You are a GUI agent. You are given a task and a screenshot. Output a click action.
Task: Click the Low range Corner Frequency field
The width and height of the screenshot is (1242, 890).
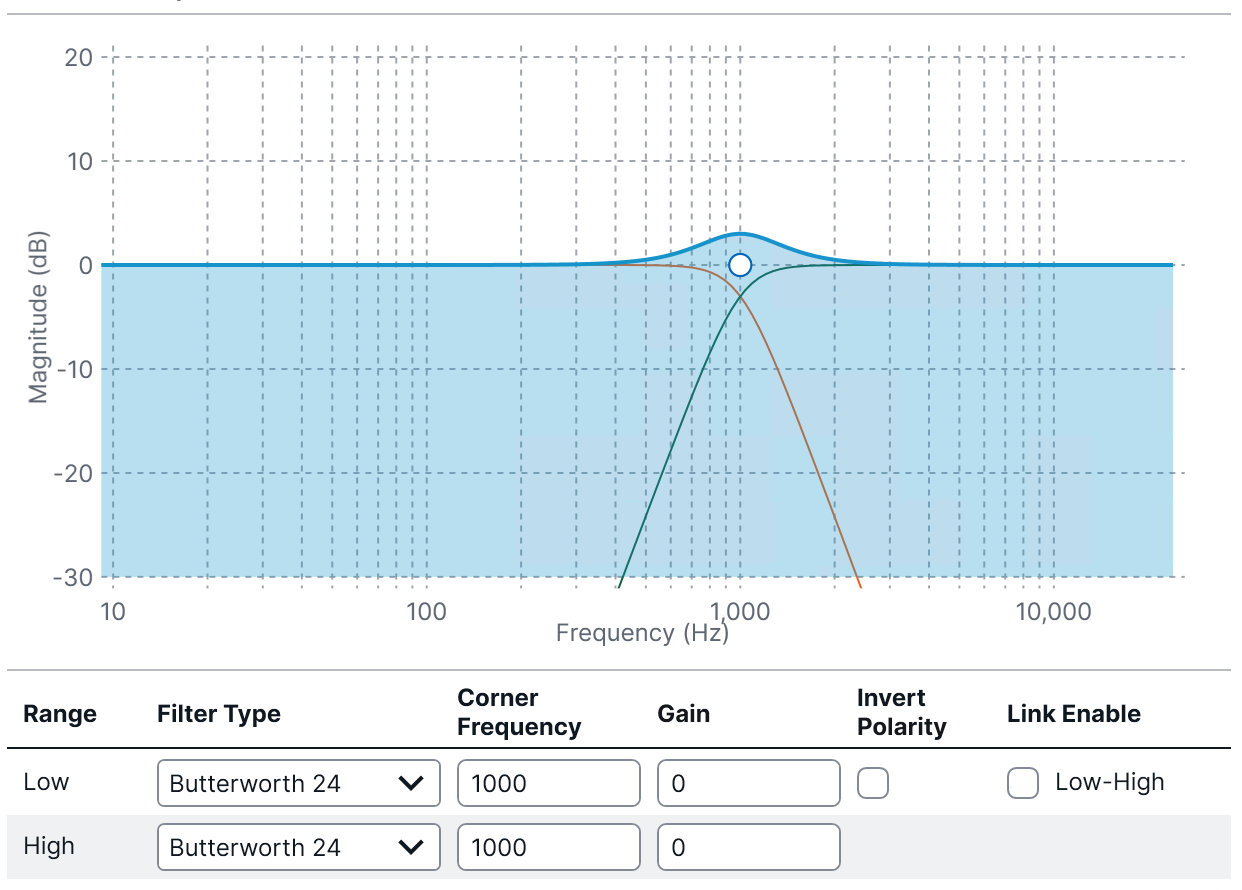click(x=548, y=783)
